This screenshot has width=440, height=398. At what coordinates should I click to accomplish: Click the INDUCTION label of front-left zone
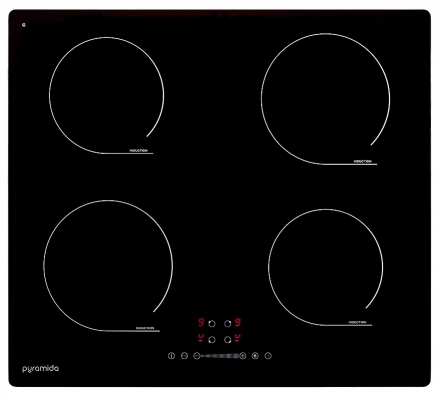145,328
